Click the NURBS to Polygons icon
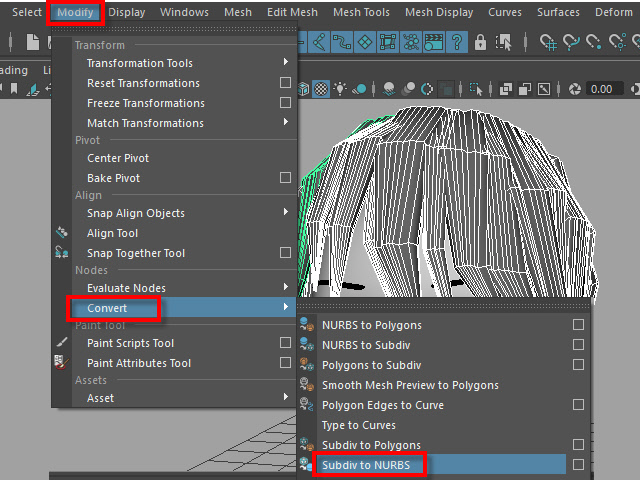The width and height of the screenshot is (640, 480). tap(308, 325)
